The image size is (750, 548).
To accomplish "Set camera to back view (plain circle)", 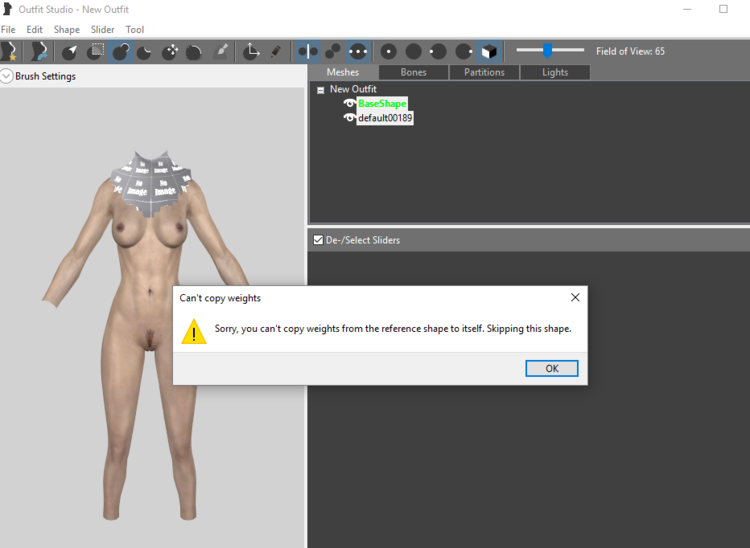I will coord(414,51).
